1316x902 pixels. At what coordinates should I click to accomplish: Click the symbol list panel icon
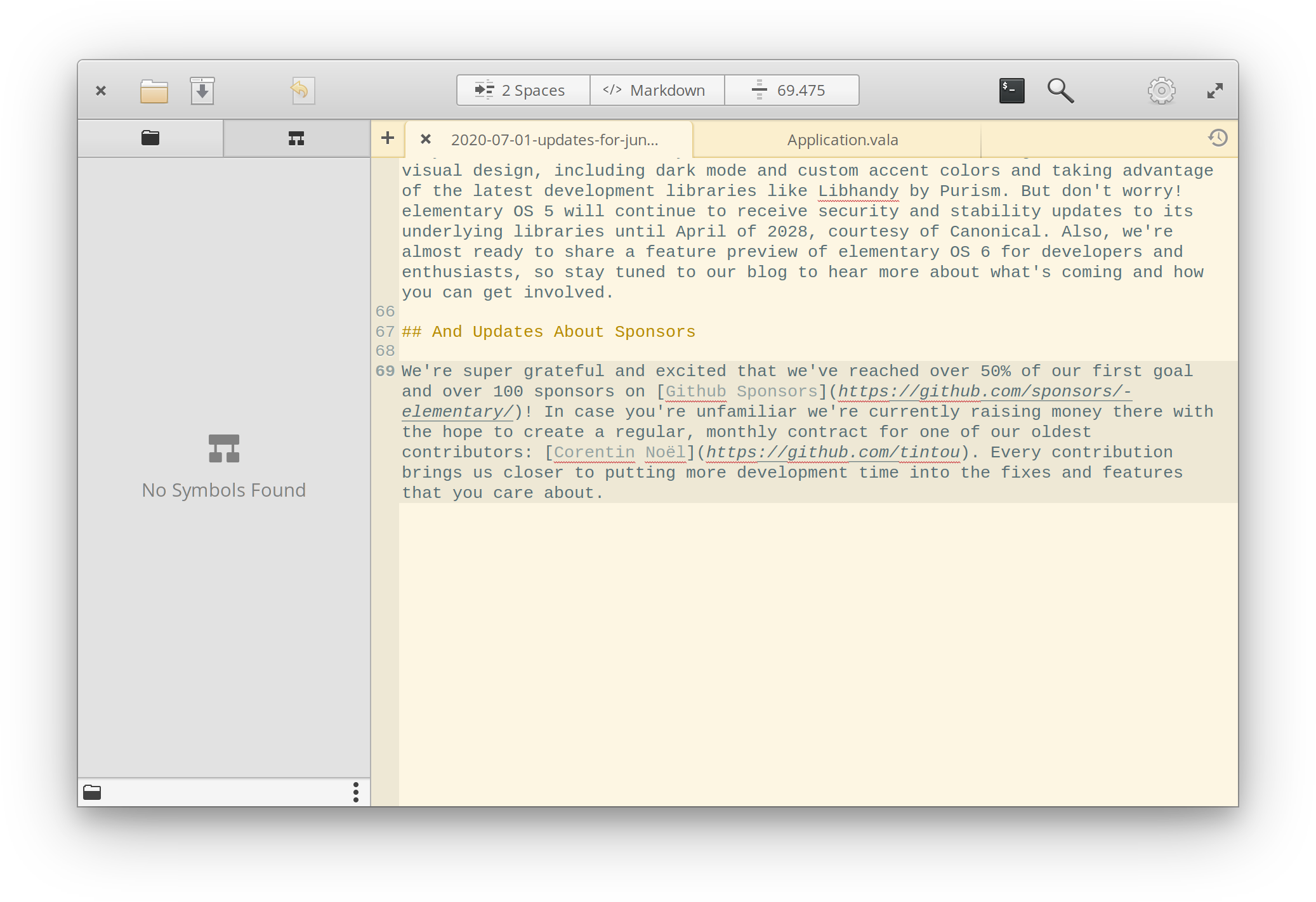296,139
